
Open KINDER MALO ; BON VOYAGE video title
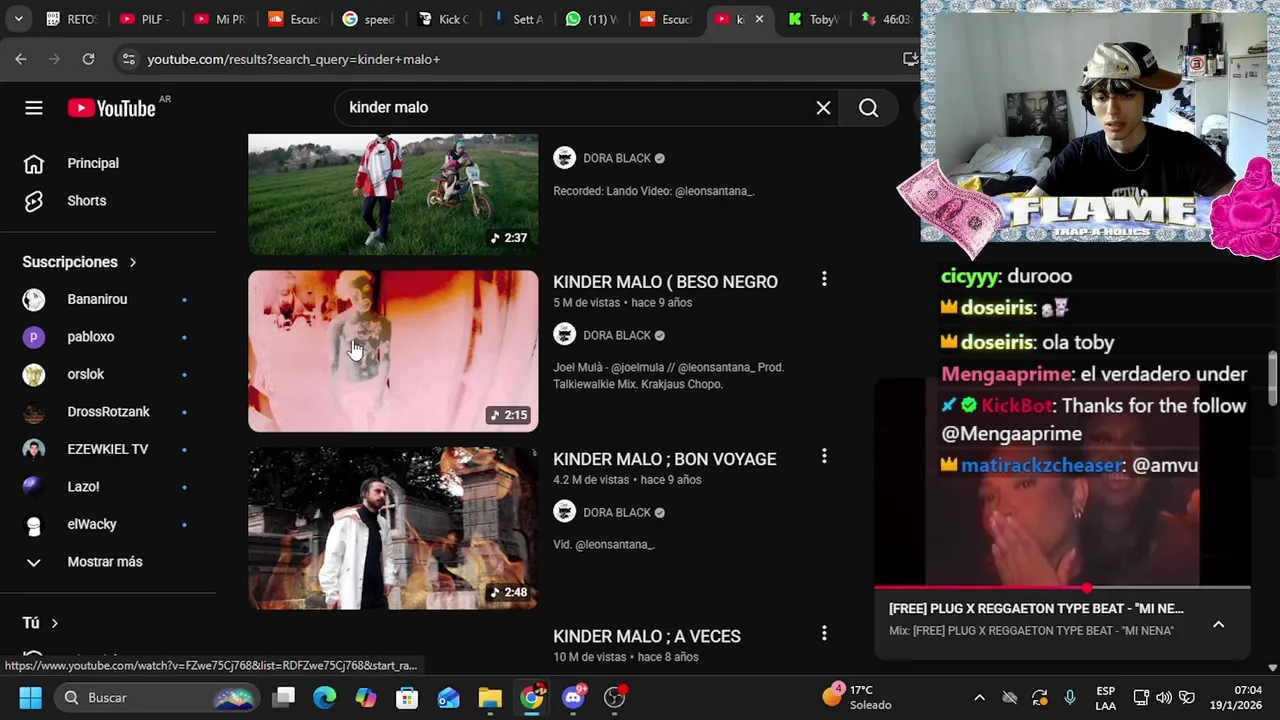point(664,459)
